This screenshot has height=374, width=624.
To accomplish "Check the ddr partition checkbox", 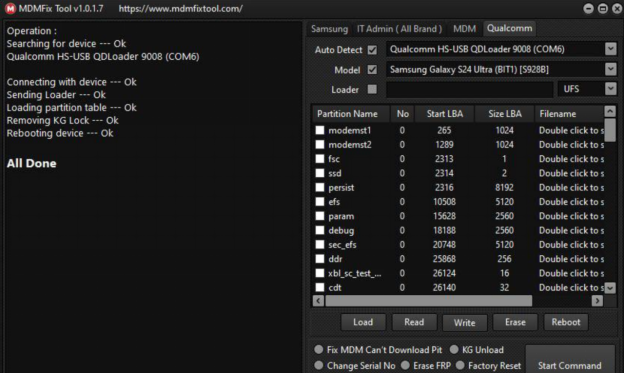I will 320,259.
